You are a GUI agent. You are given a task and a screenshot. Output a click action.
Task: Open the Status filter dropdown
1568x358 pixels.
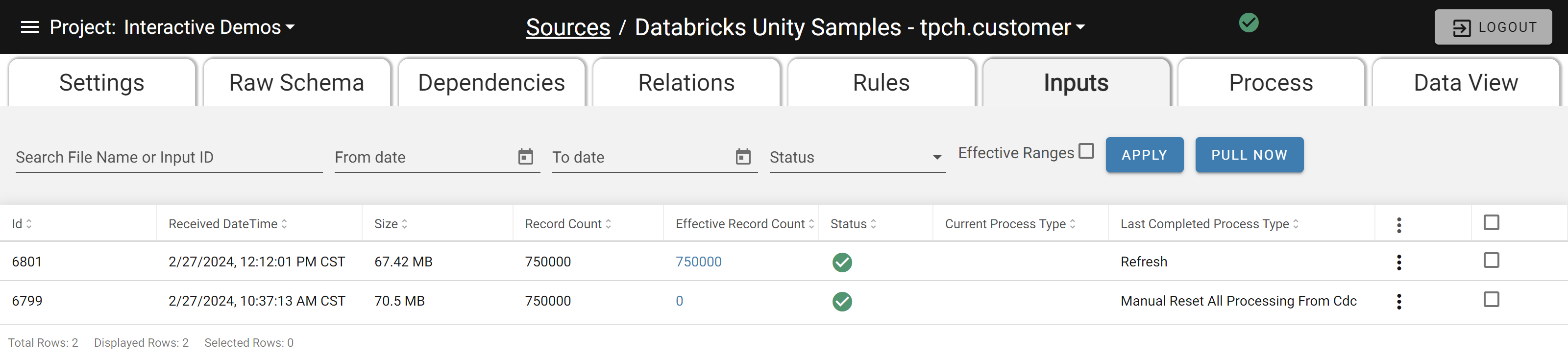[857, 157]
